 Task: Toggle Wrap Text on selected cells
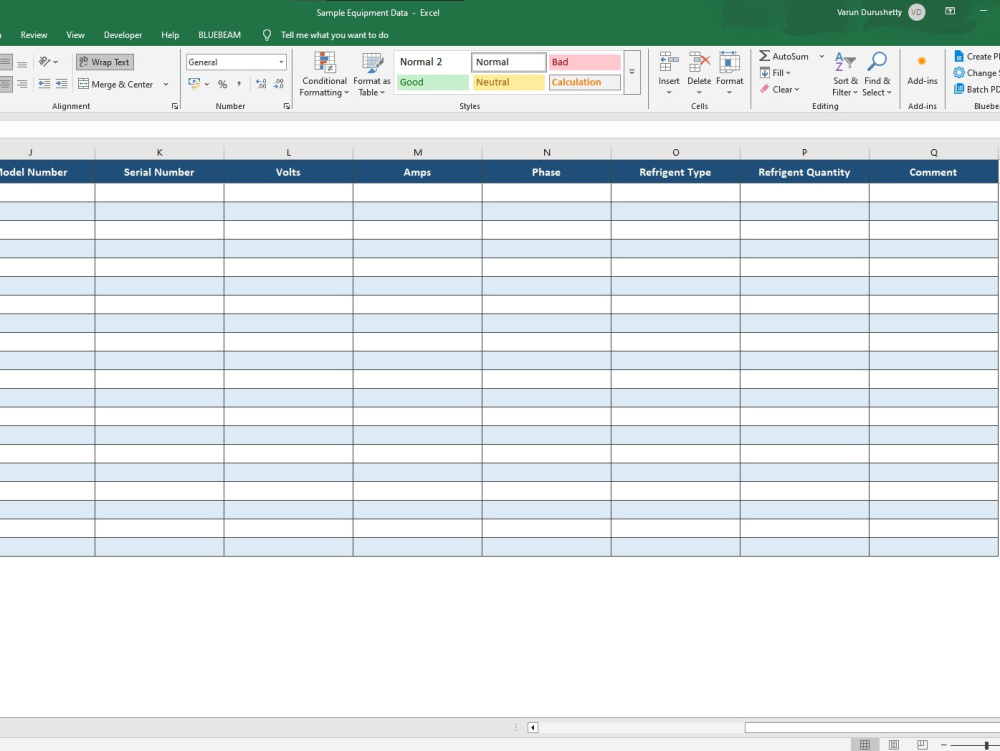pos(105,62)
